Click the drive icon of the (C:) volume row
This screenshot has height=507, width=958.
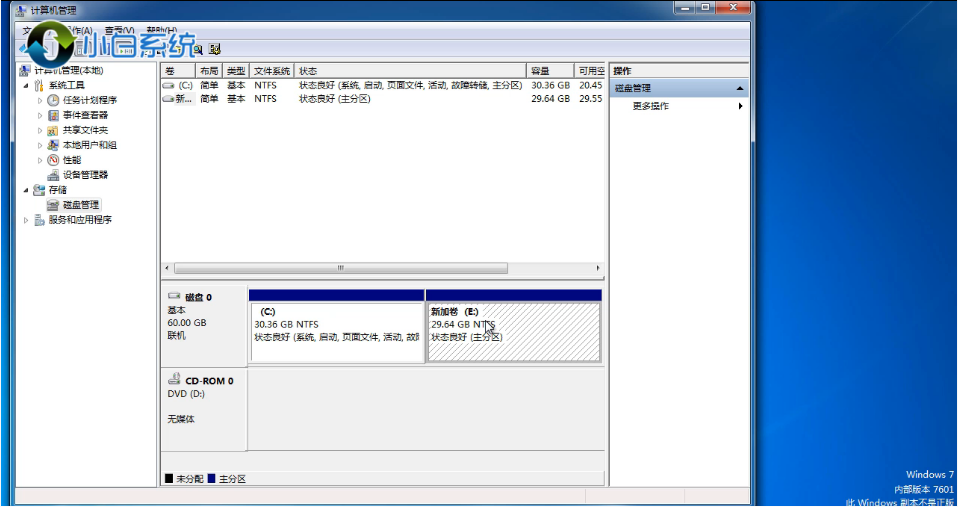coord(169,86)
